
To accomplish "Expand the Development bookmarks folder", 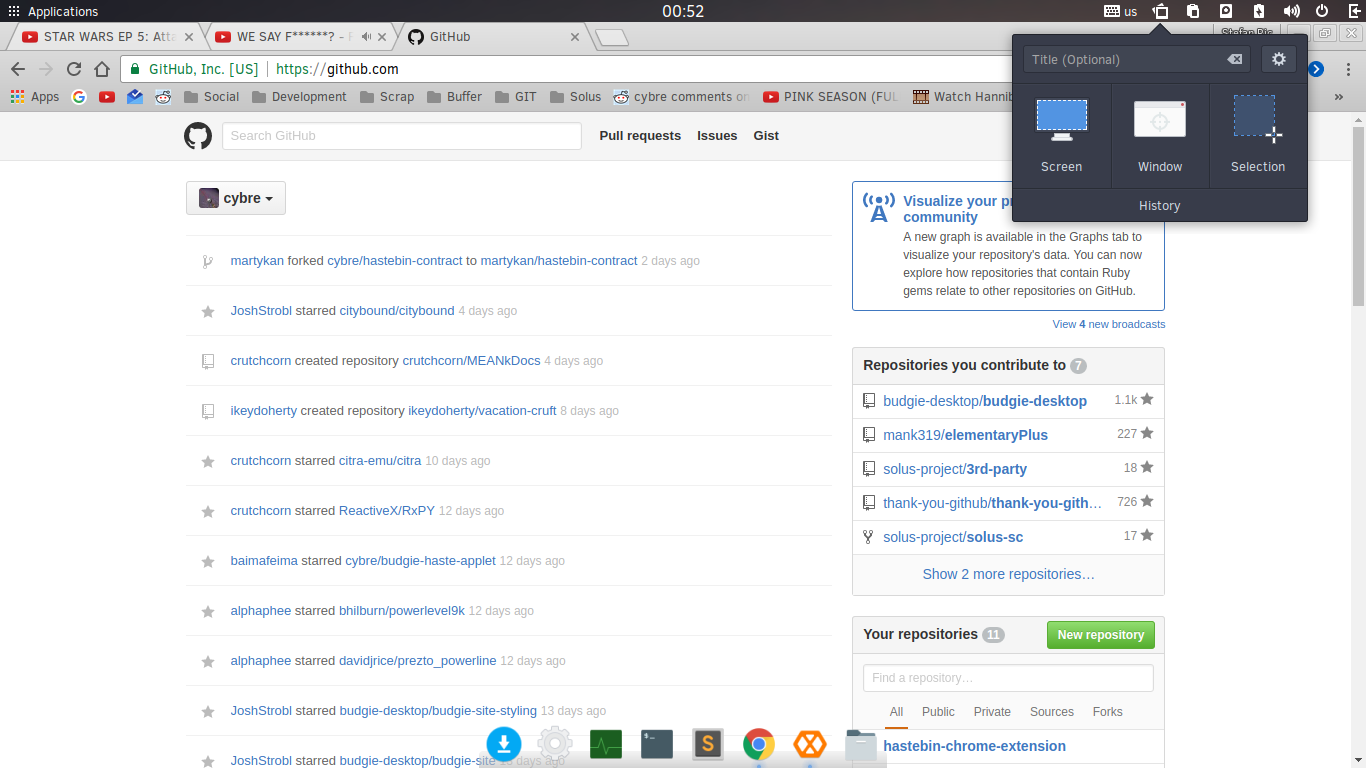I will click(x=299, y=97).
